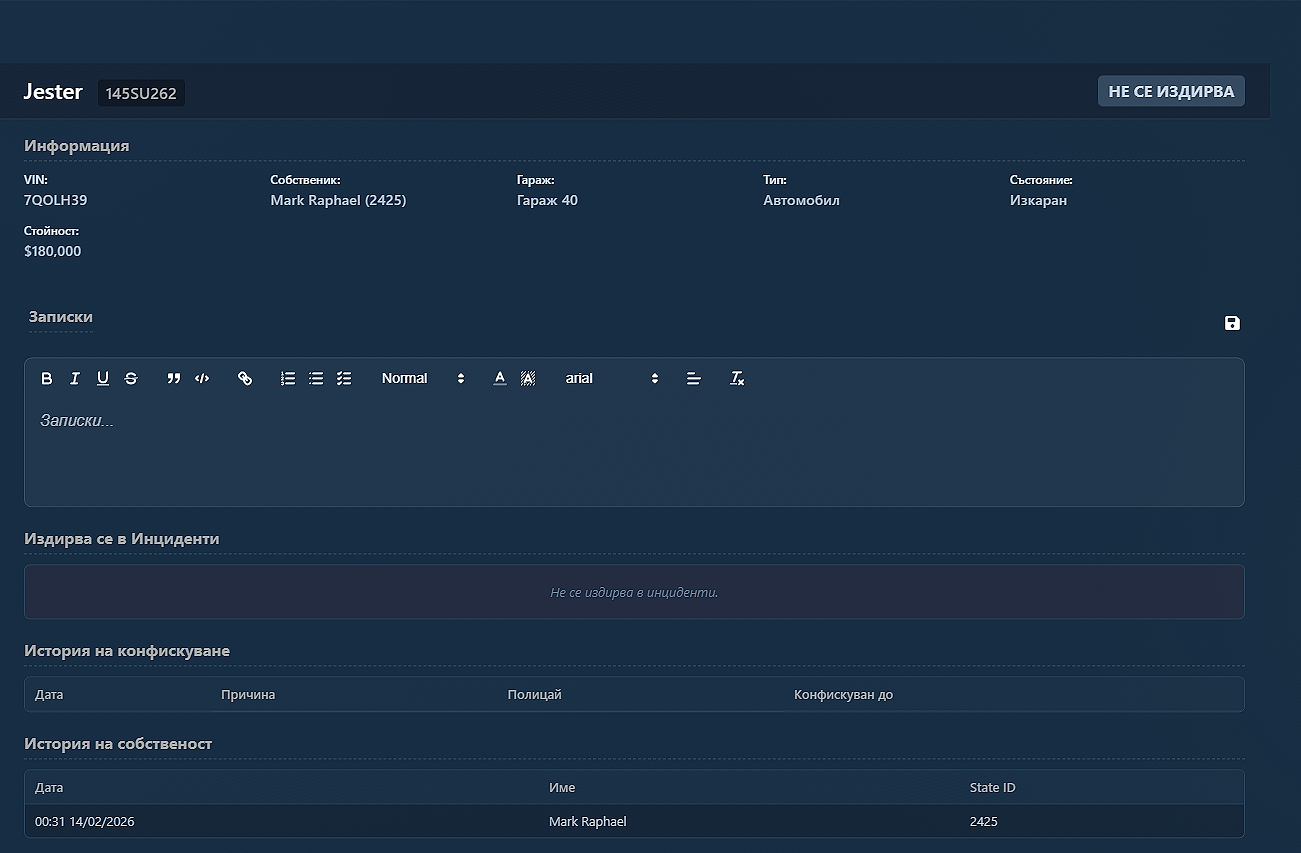Click the $180,000 value
The width and height of the screenshot is (1301, 853).
point(53,251)
